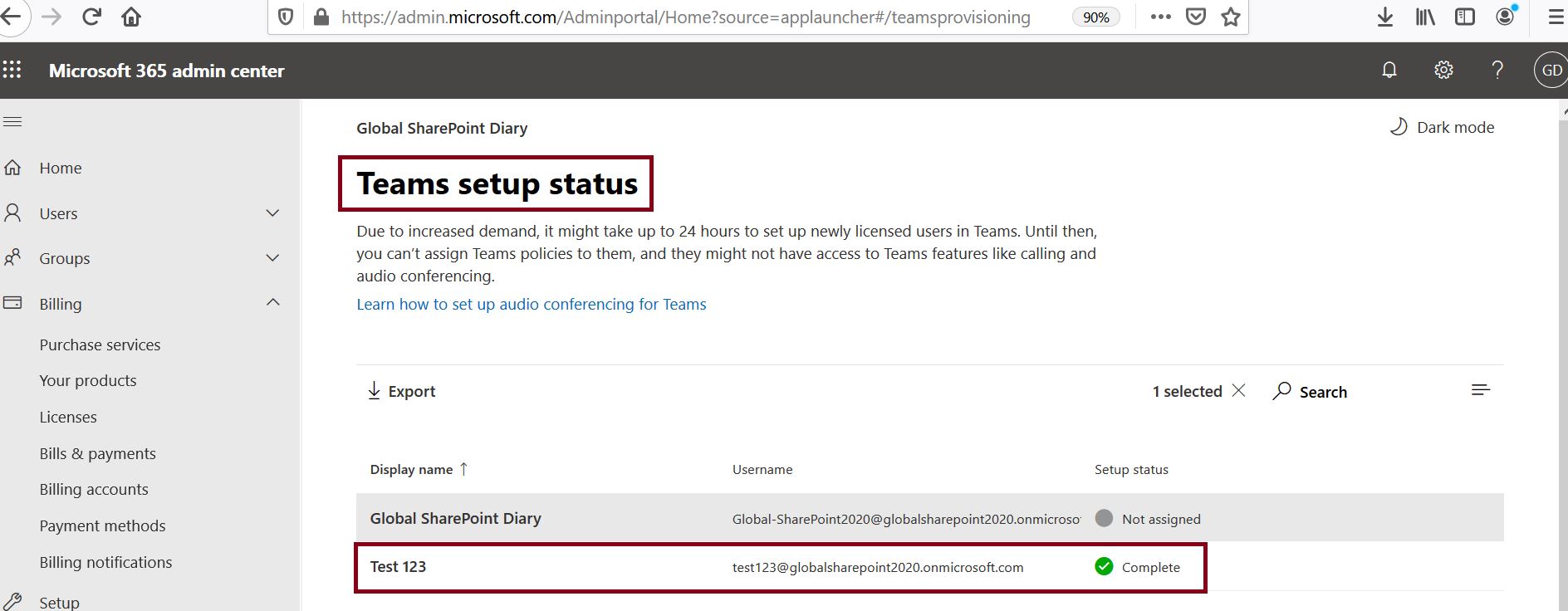Screen dimensions: 1568x611
Task: Open Bills & payments page
Action: point(98,453)
